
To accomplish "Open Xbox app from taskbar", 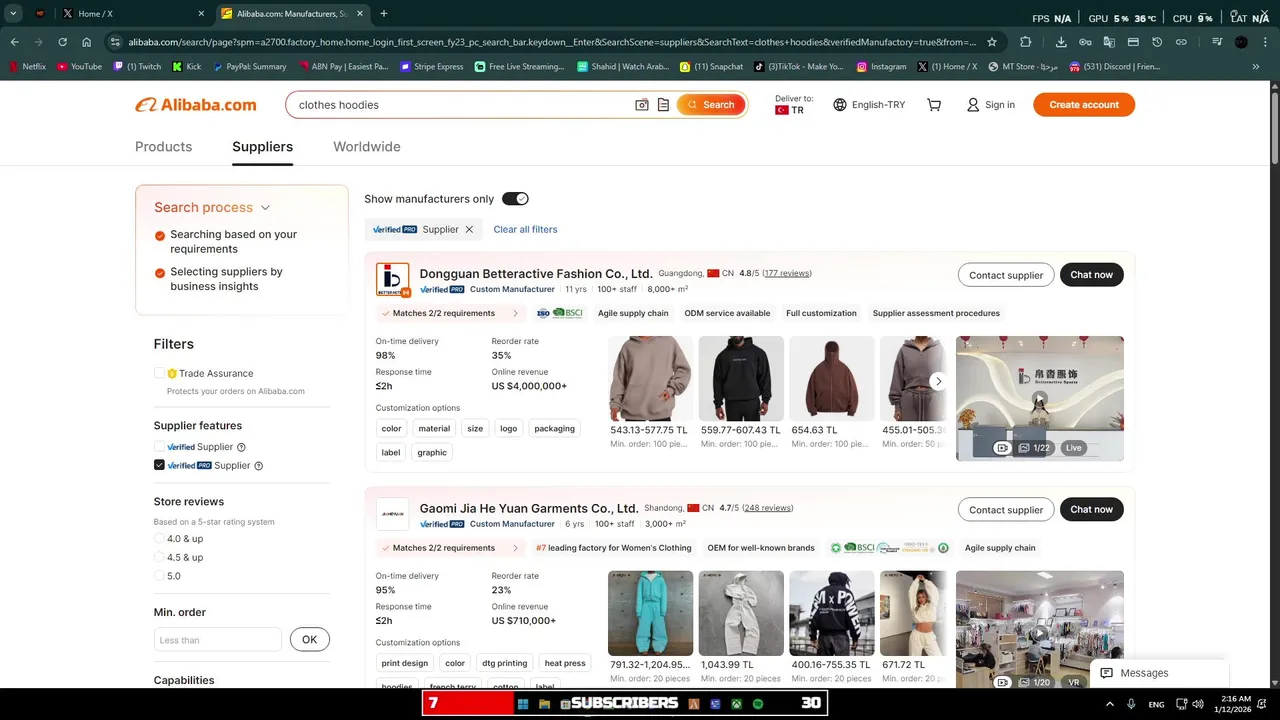I will pos(737,703).
